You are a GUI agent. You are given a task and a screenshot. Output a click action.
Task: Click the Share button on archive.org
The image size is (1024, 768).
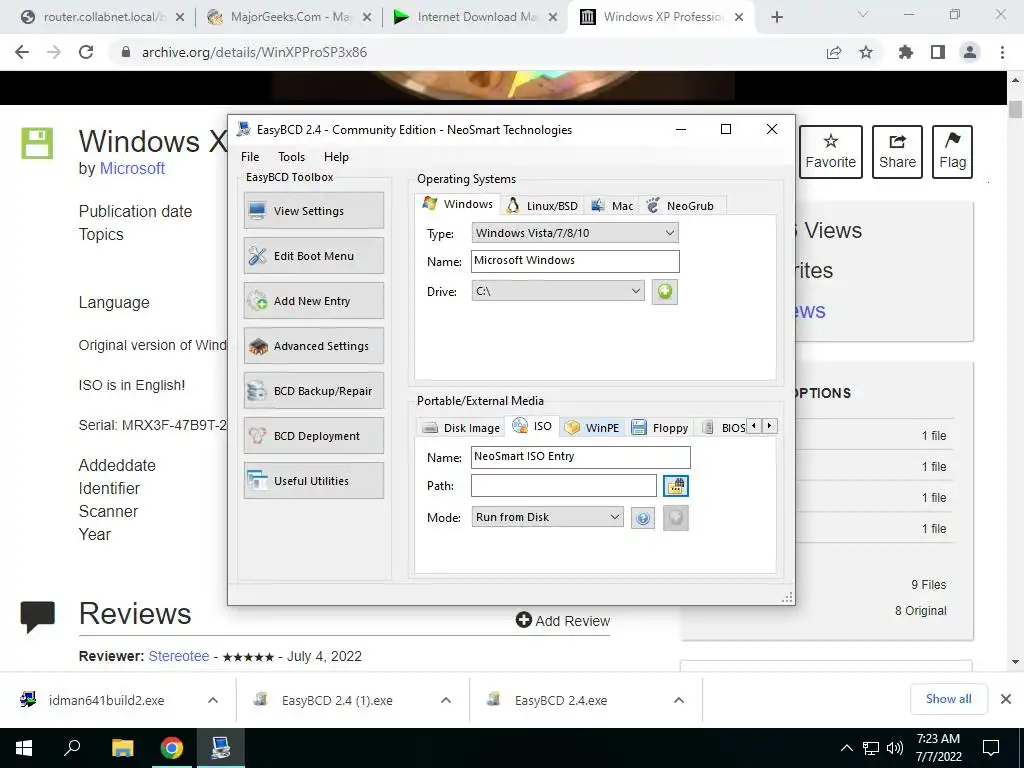897,152
